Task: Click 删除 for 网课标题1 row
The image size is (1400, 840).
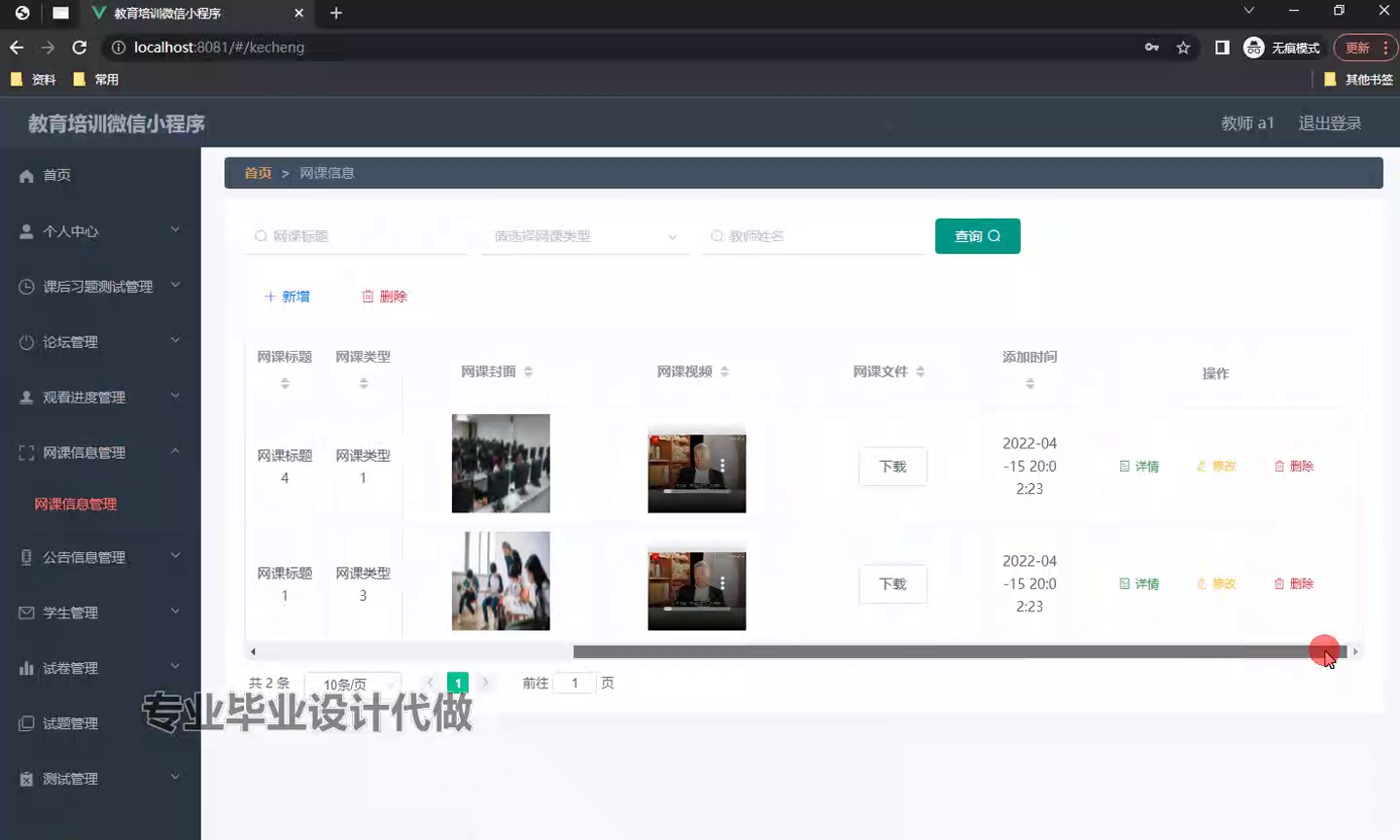Action: click(x=1294, y=584)
